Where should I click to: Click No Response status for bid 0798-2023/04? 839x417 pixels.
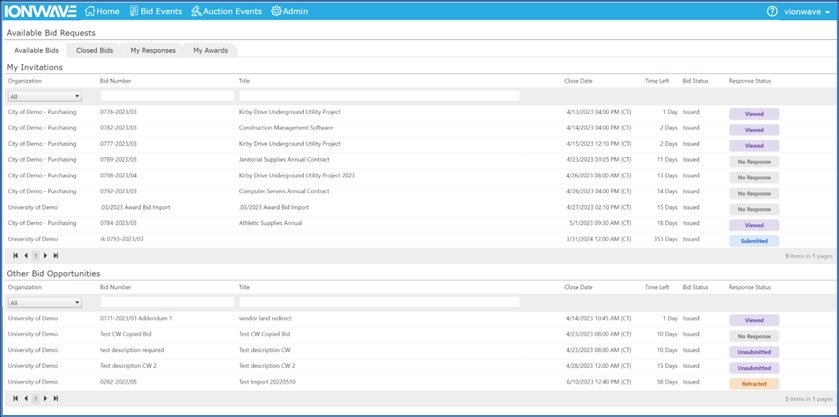coord(754,177)
